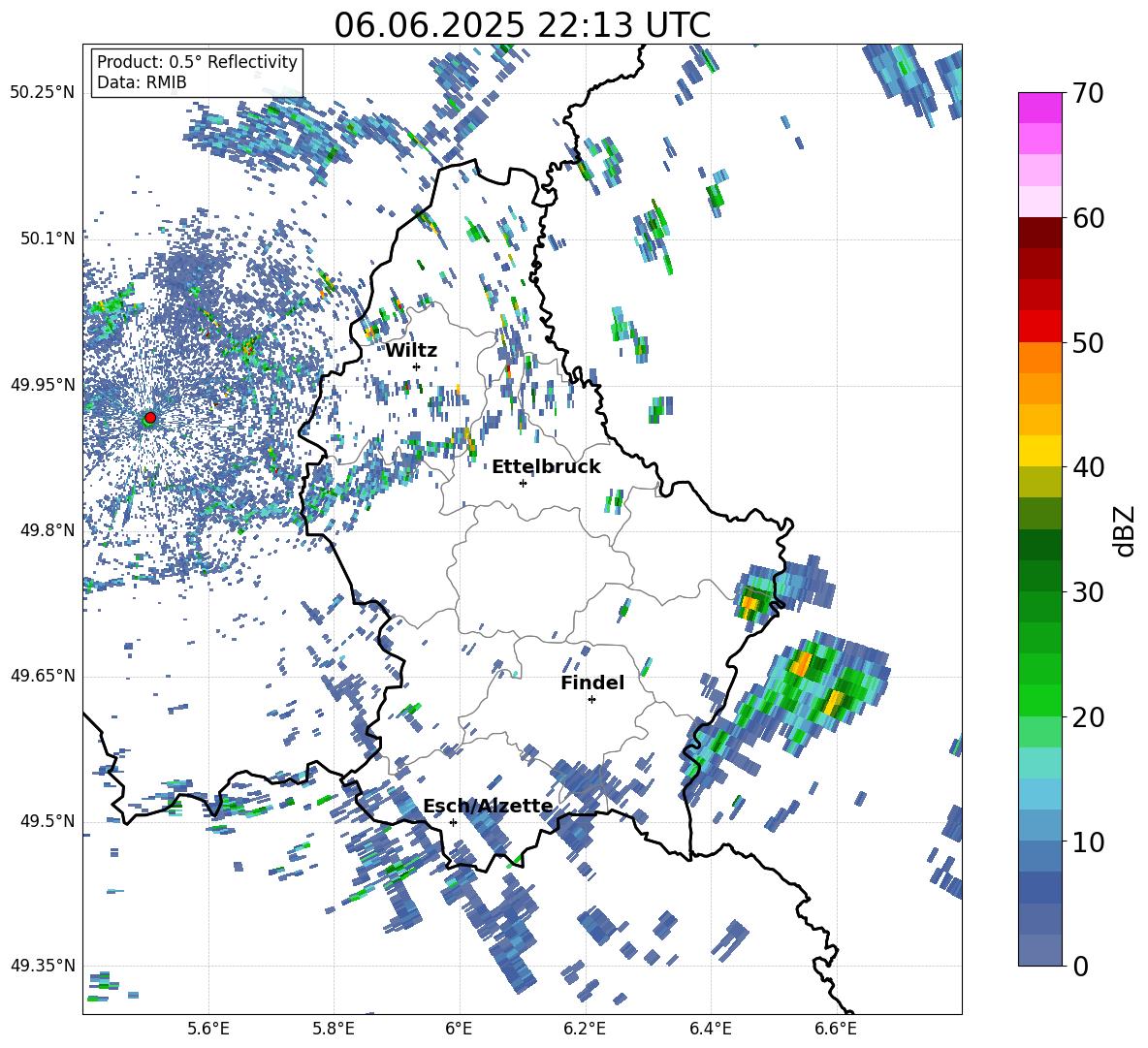Click the colorbar tick label '0'
The image size is (1148, 1048).
coord(1080,966)
